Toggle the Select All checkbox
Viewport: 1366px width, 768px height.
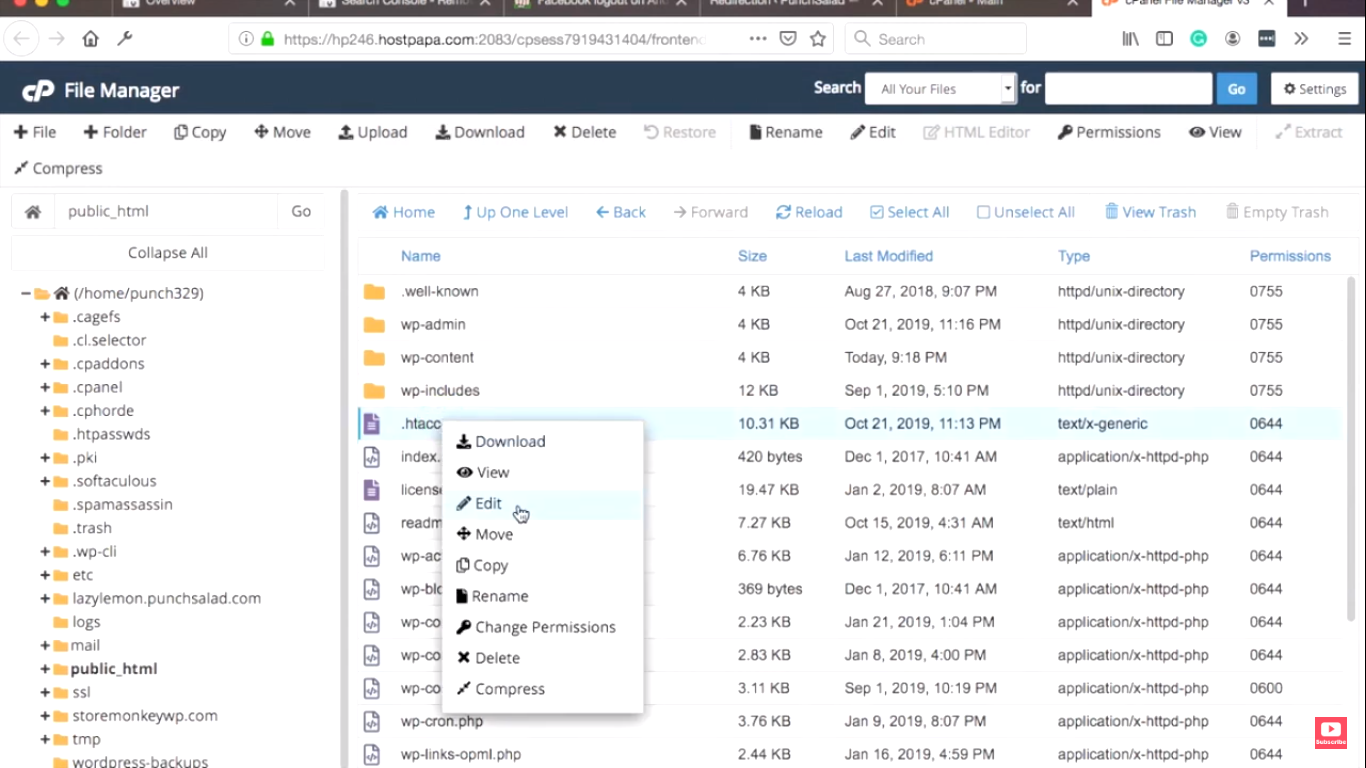(x=877, y=212)
